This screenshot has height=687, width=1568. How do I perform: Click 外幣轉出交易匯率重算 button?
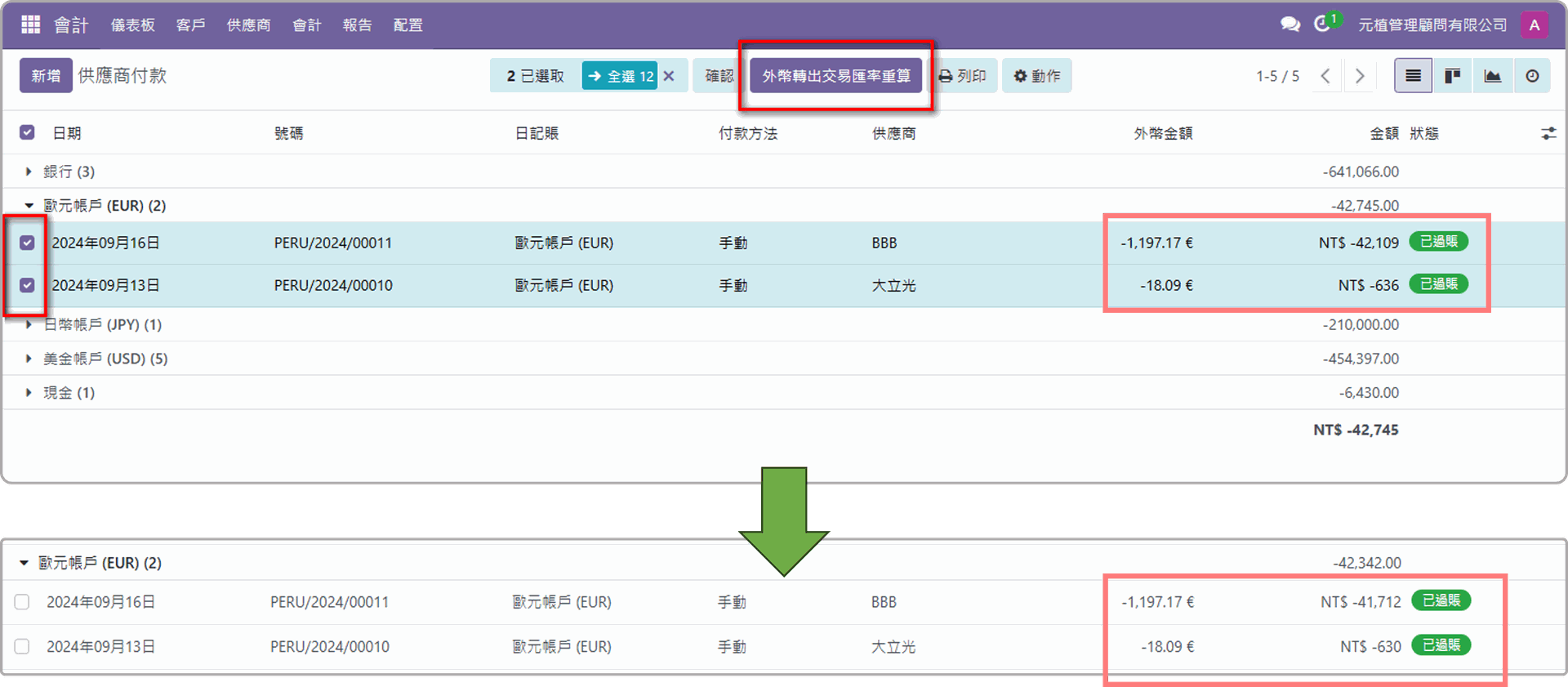pos(835,76)
